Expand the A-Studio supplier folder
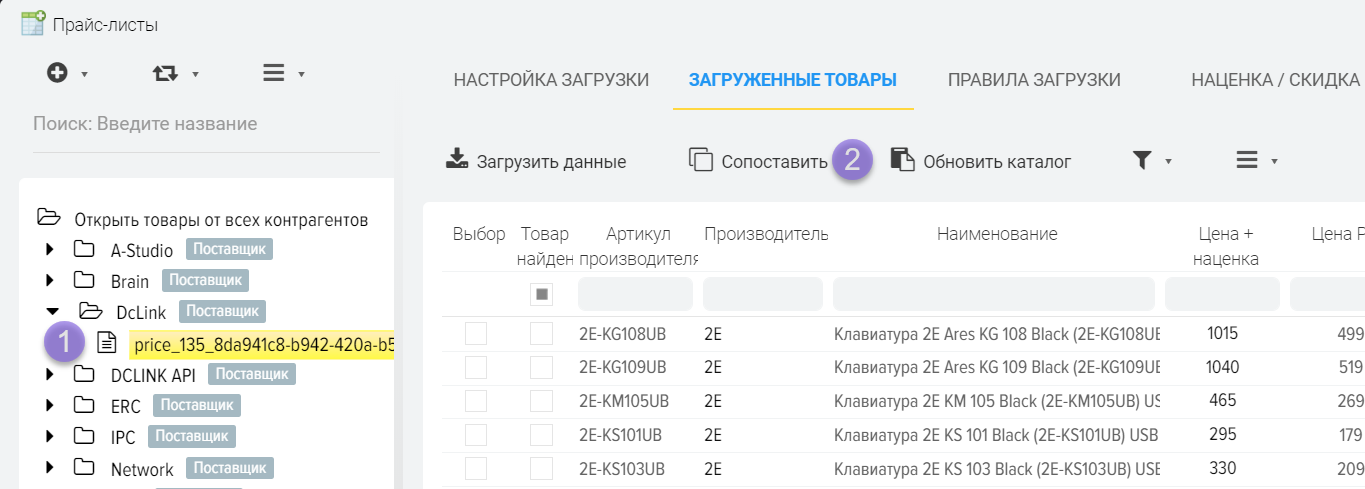 point(51,250)
